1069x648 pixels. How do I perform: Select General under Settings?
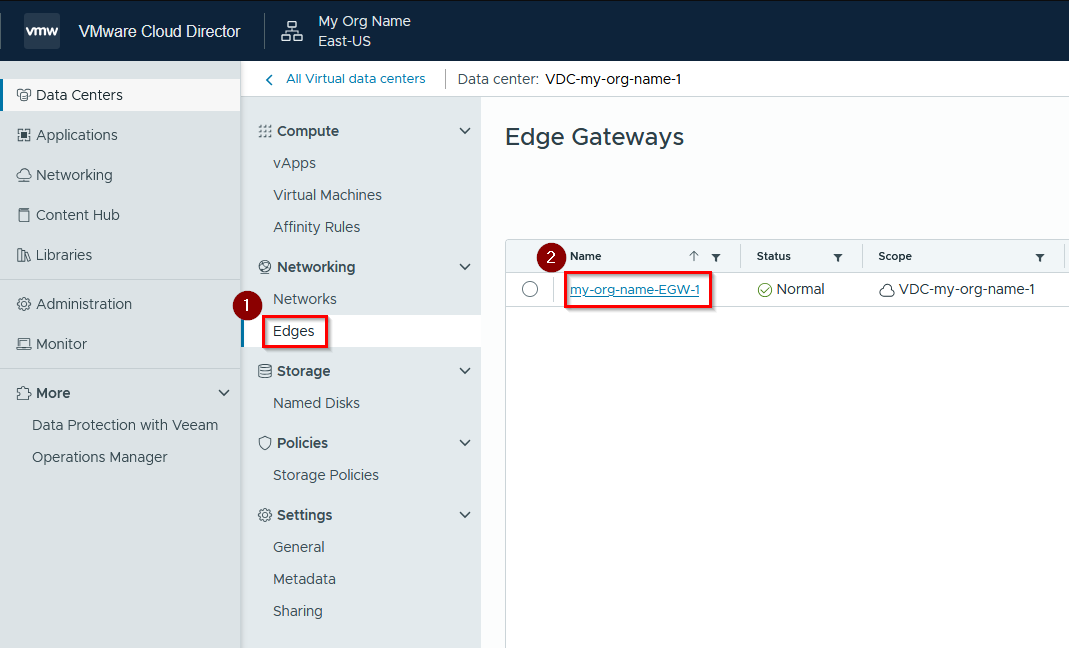[299, 547]
